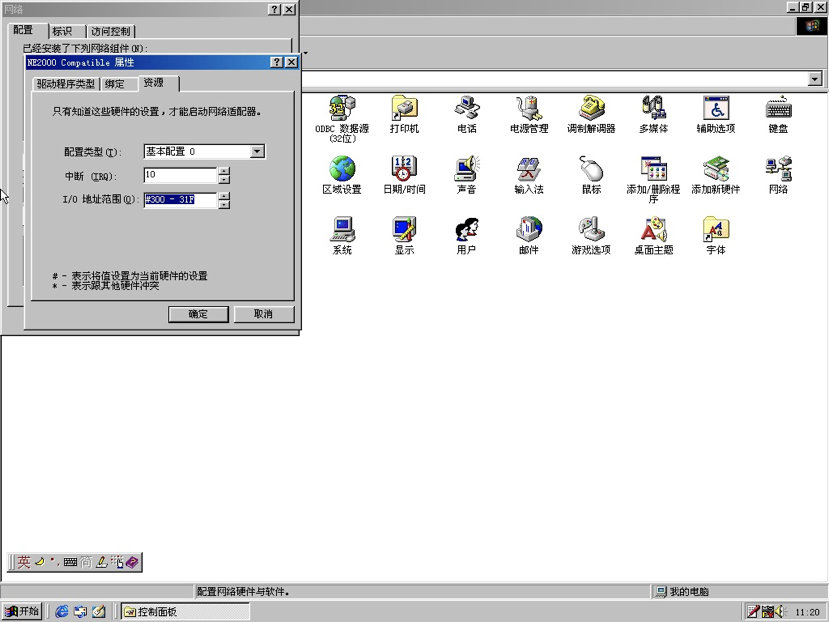The height and width of the screenshot is (622, 830).
Task: Click the 开始 (Start) button
Action: 20,610
